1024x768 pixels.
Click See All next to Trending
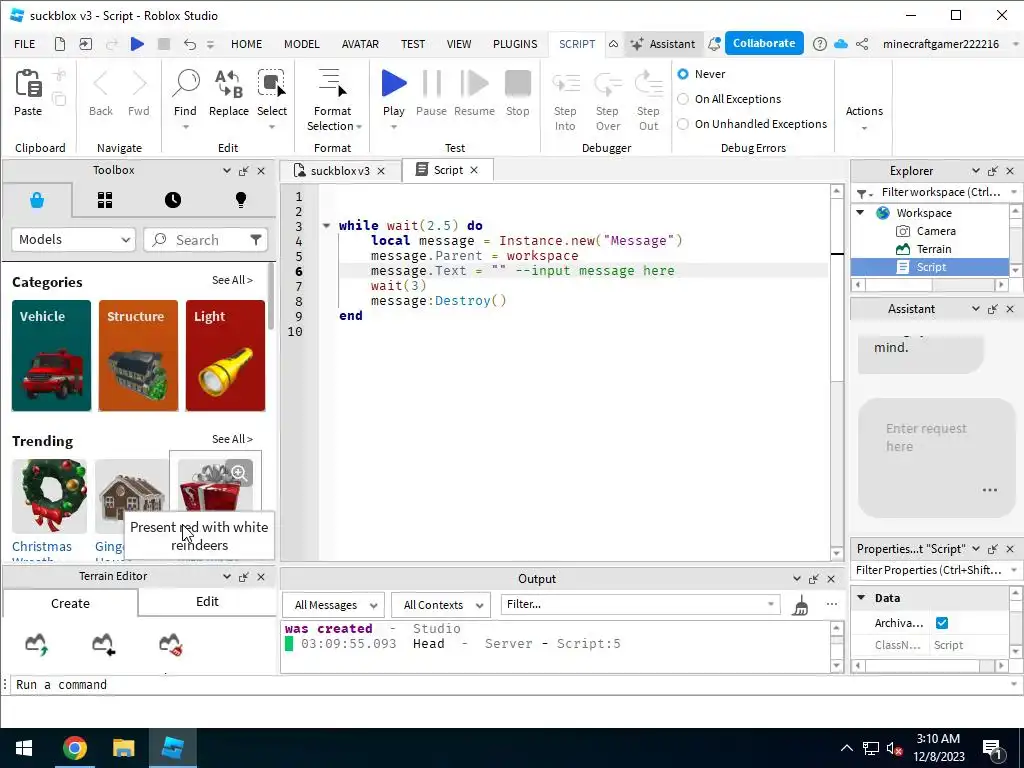point(232,440)
